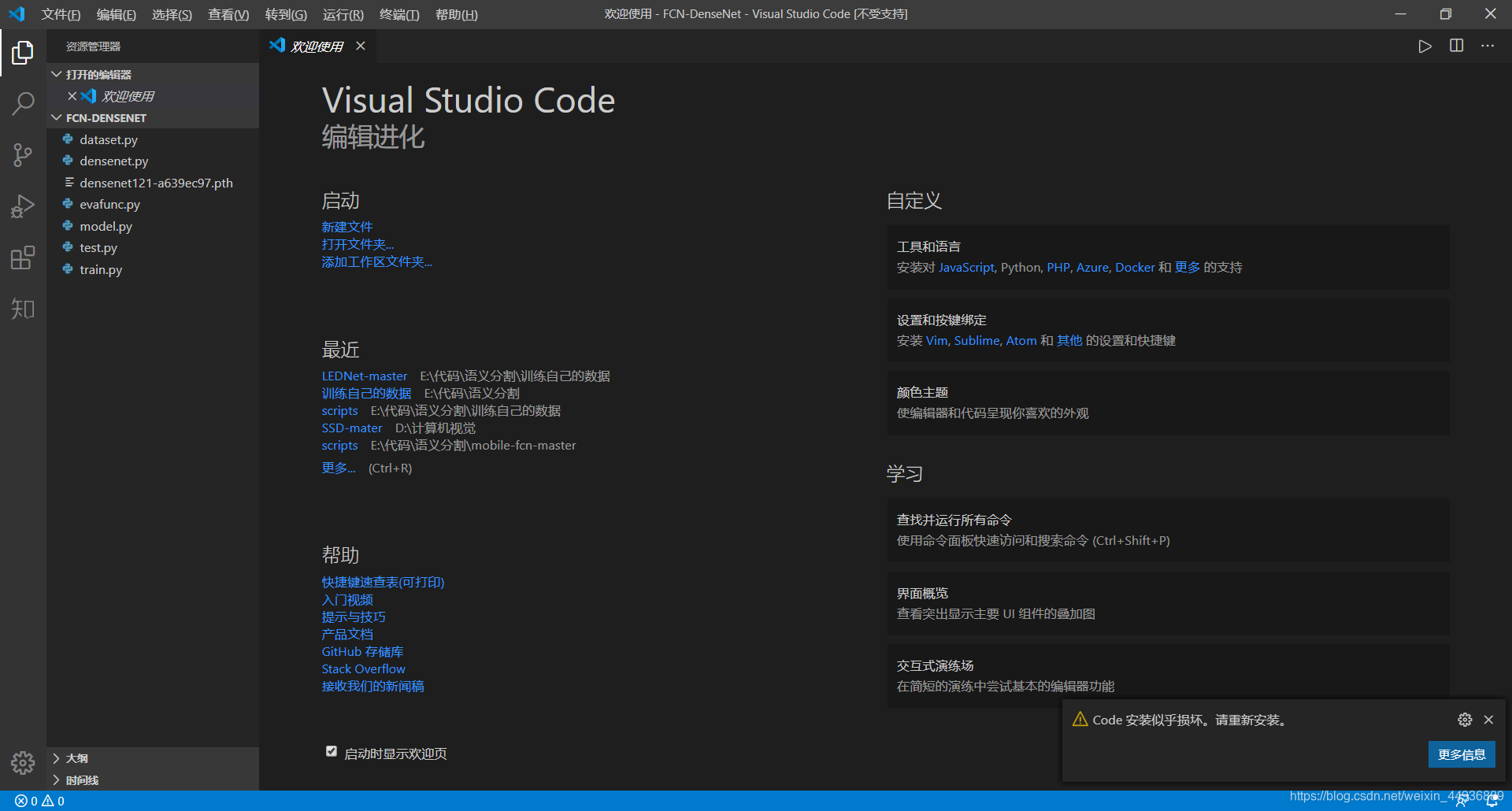Click the 添加工作区文件夹... link

coord(376,261)
